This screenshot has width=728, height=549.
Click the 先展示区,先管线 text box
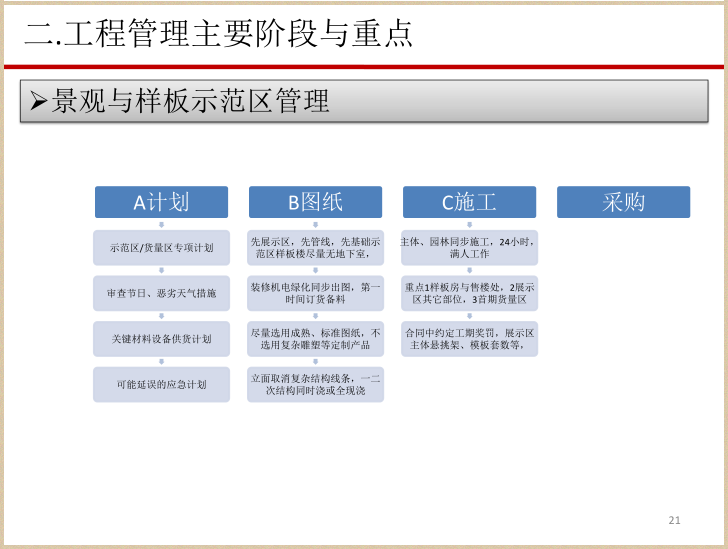(x=315, y=247)
